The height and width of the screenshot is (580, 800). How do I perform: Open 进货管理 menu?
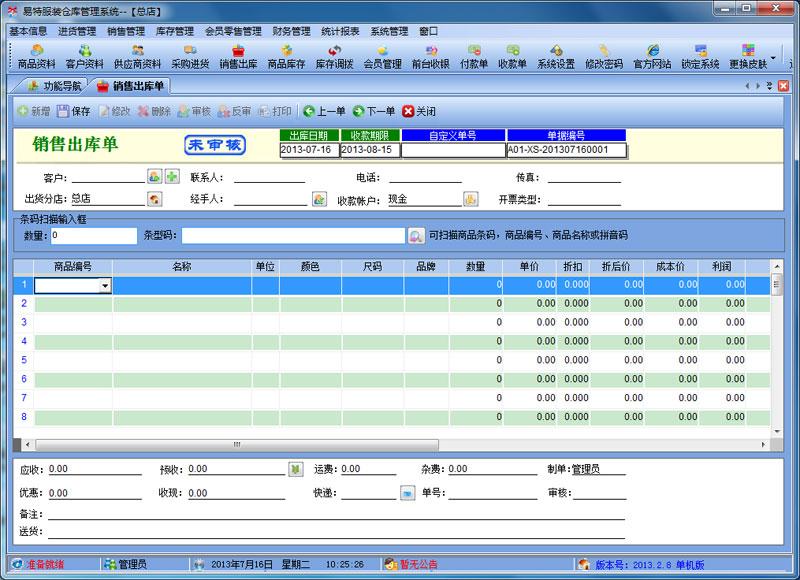pyautogui.click(x=77, y=31)
